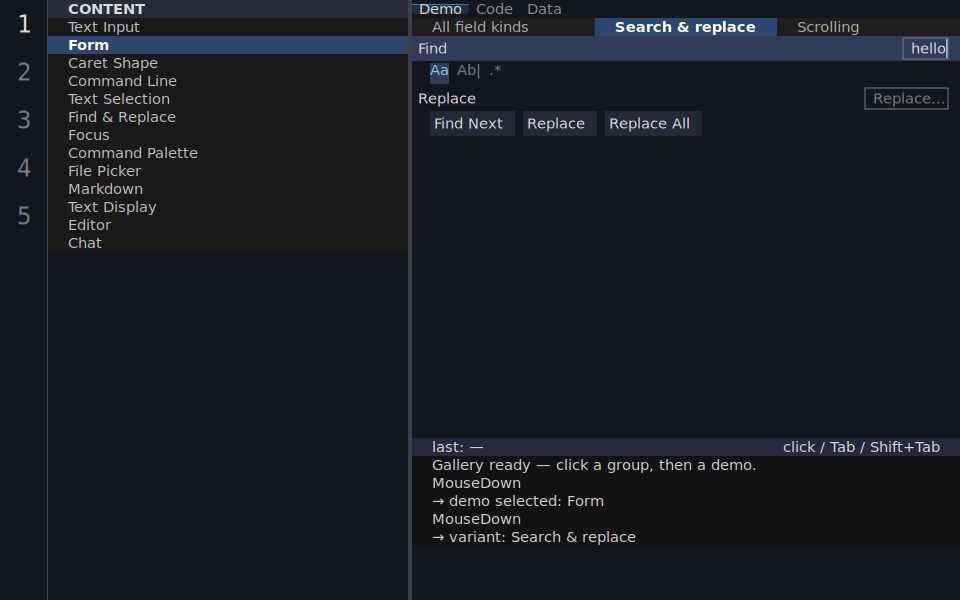Open the Find & Replace demo

point(228,117)
